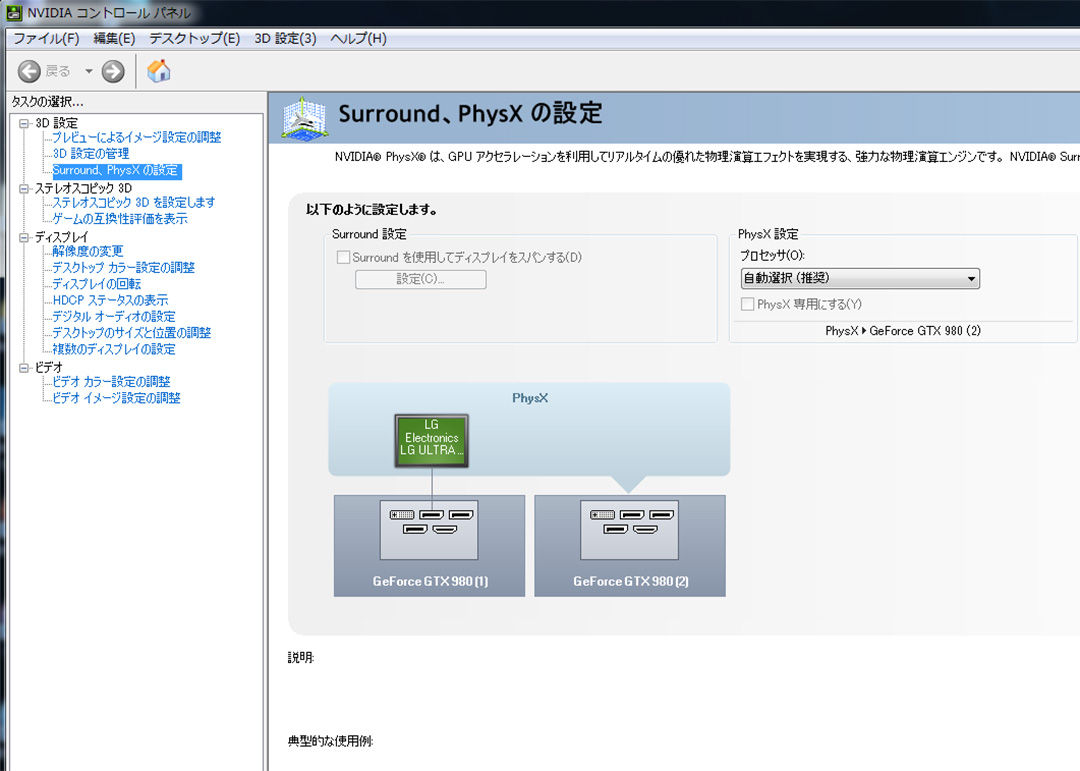Viewport: 1080px width, 771px height.
Task: Click the 以下のように設定します。 heading
Action: (x=372, y=209)
